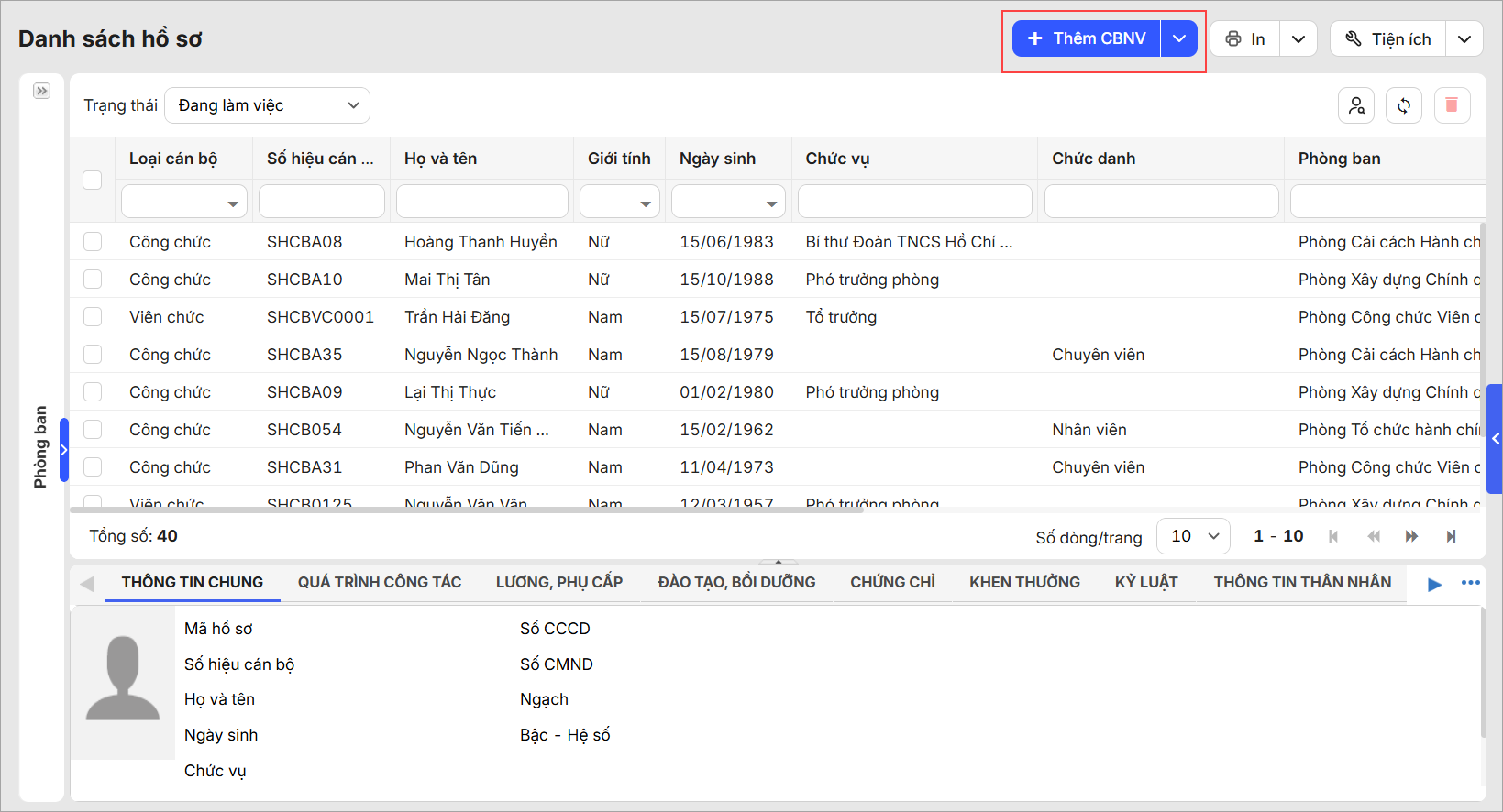The width and height of the screenshot is (1503, 812).
Task: Open the KHEN THƯỞNG tab
Action: 1024,583
